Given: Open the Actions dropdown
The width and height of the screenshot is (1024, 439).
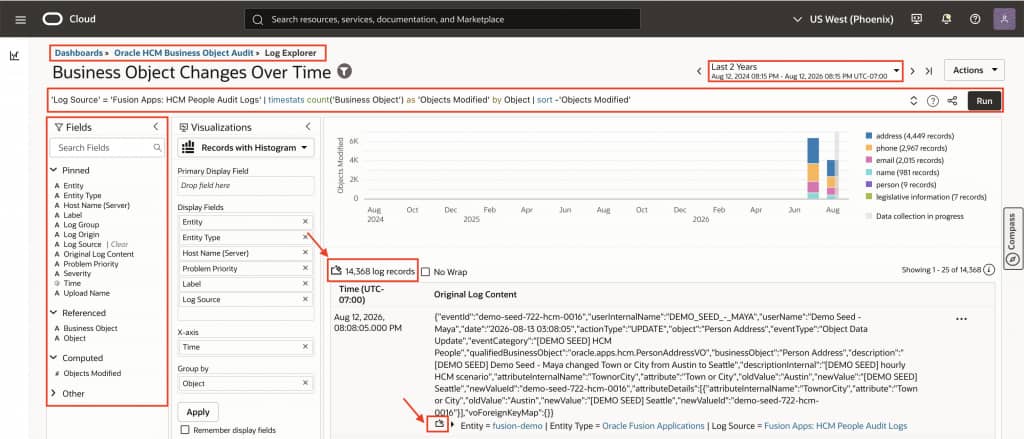Looking at the screenshot, I should [x=974, y=70].
